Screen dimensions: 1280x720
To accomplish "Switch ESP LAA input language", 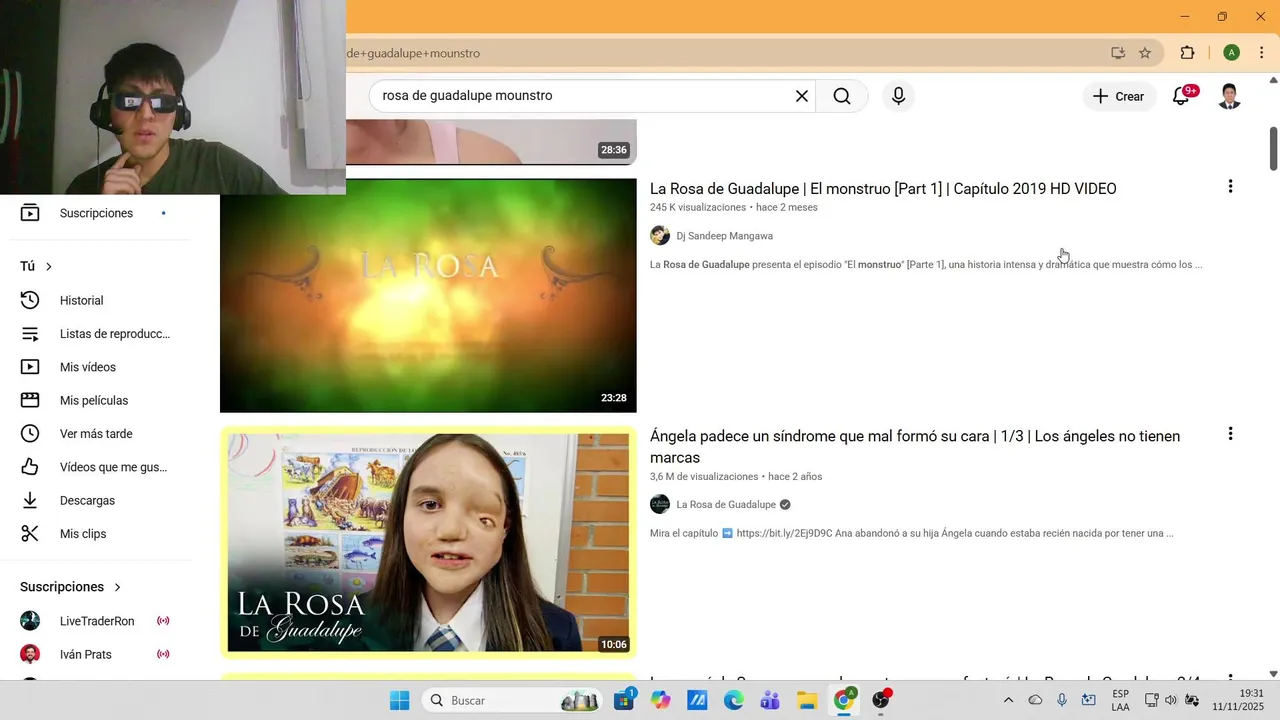I will [x=1120, y=700].
